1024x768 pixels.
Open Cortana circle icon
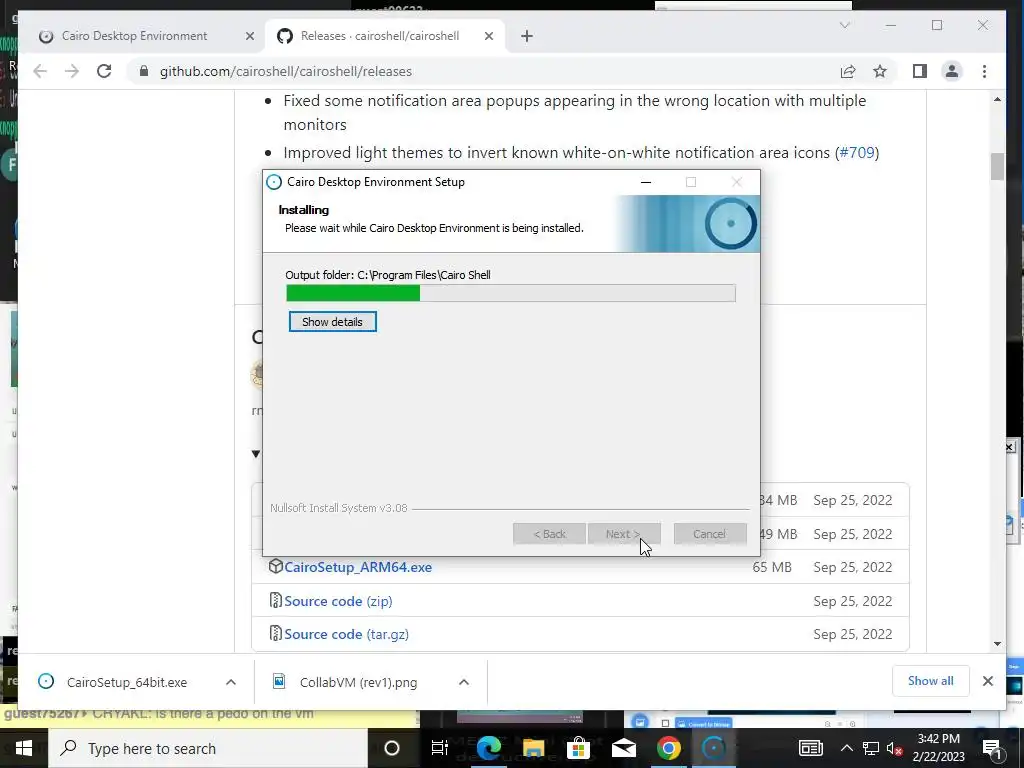click(x=392, y=748)
